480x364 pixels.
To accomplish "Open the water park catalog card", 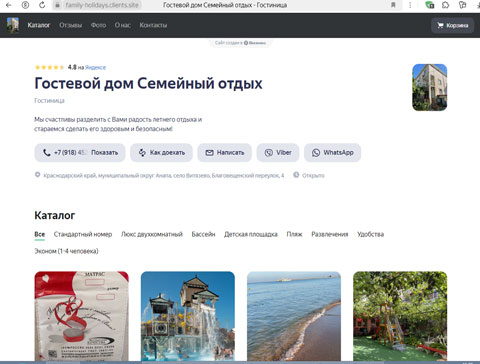I will pos(188,316).
